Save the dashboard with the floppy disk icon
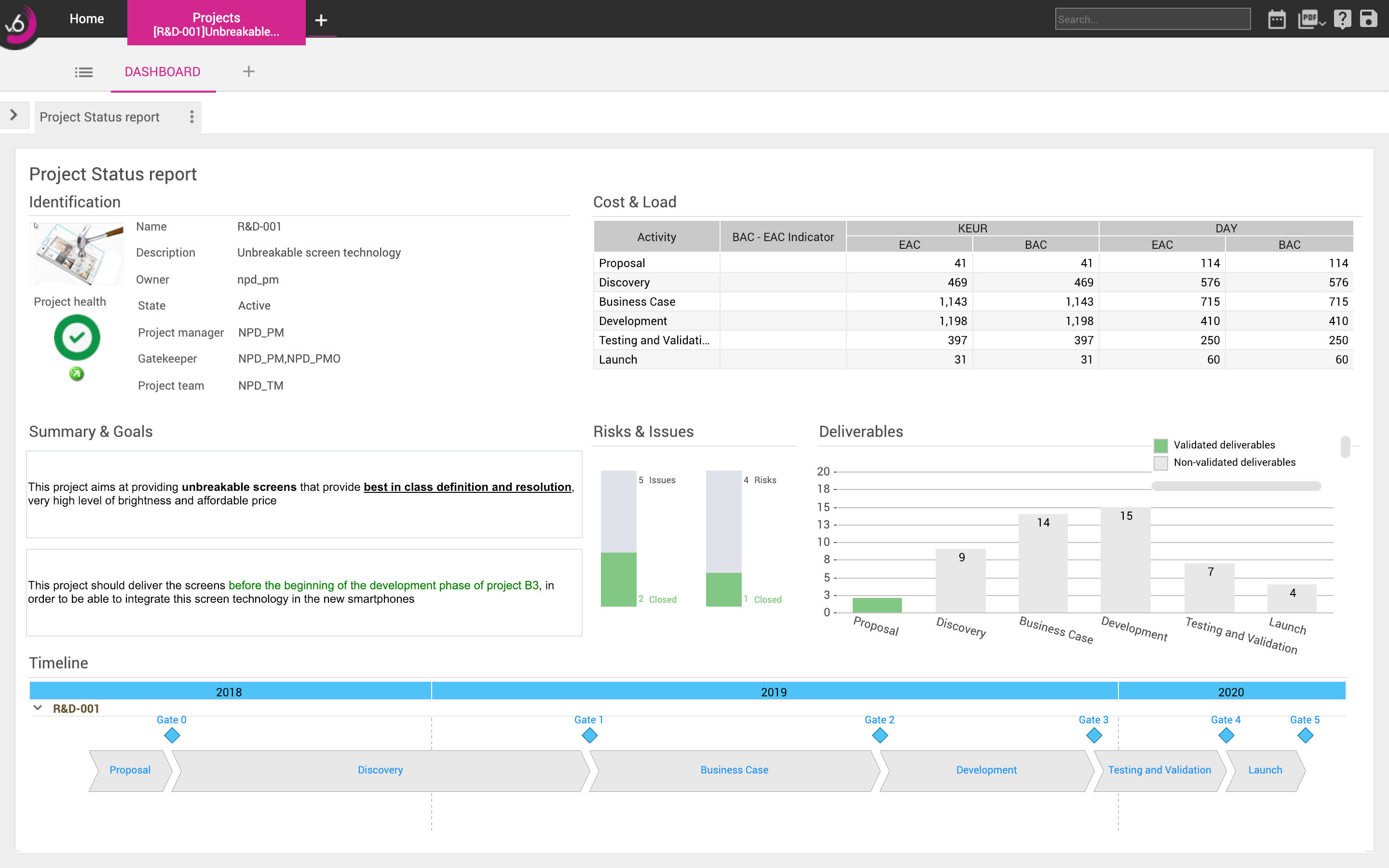This screenshot has width=1389, height=868. click(1369, 18)
